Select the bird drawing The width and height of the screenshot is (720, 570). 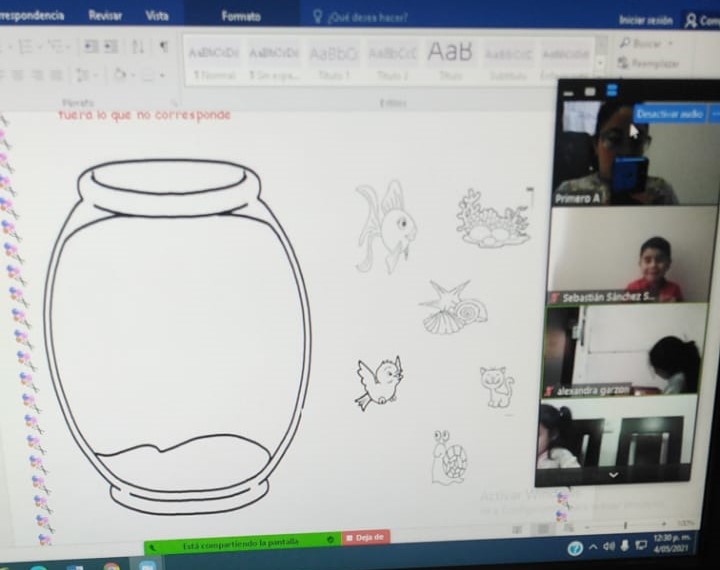pos(380,383)
